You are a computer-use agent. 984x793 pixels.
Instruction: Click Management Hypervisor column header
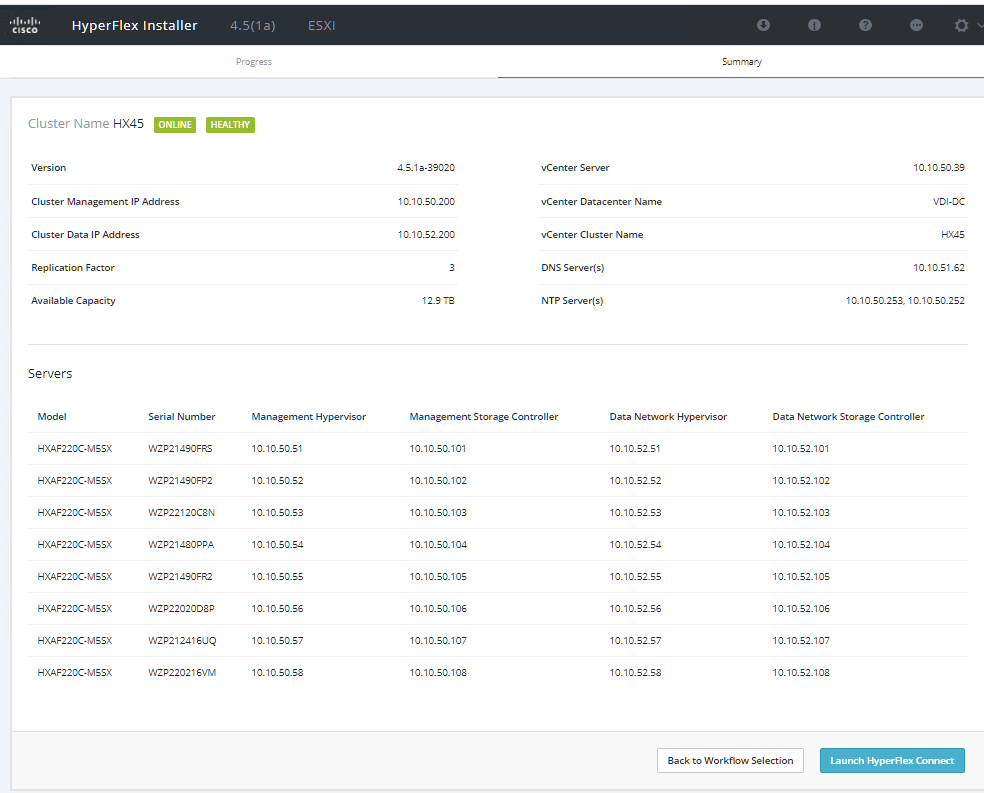click(309, 417)
